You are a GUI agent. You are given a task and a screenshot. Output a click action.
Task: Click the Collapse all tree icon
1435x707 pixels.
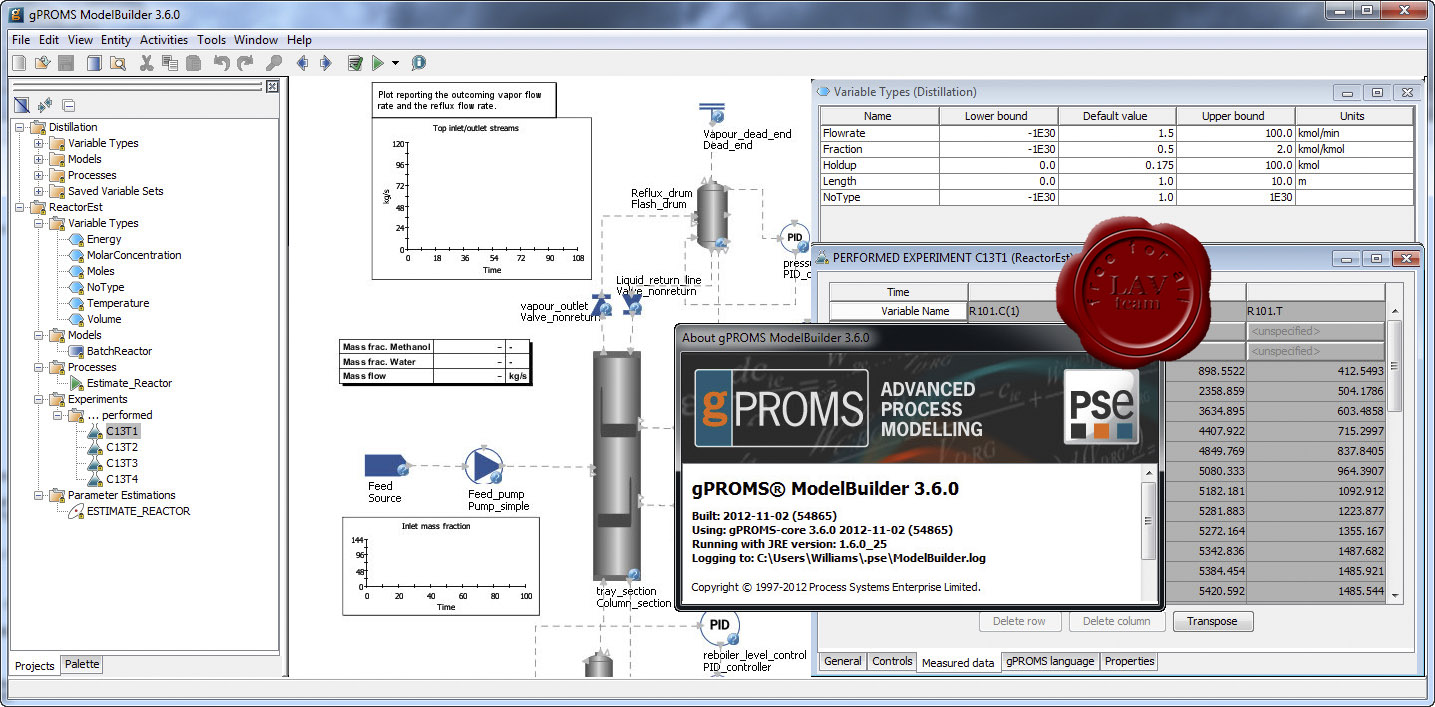tap(68, 105)
